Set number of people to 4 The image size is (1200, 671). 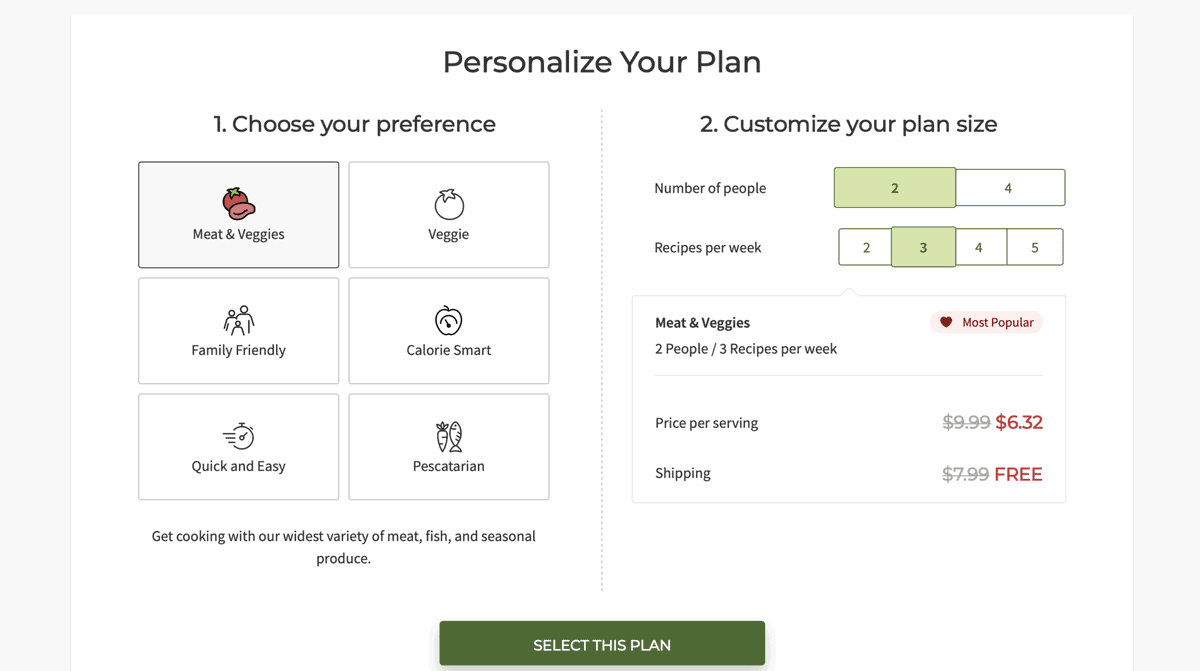click(x=1010, y=188)
